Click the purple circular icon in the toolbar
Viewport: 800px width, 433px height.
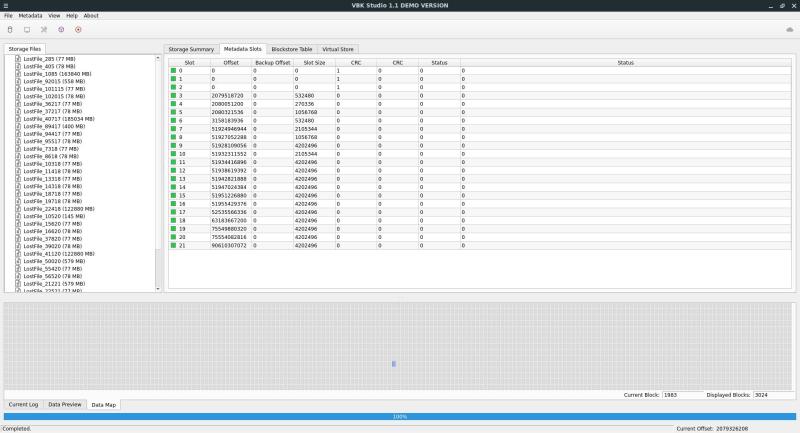click(x=61, y=30)
